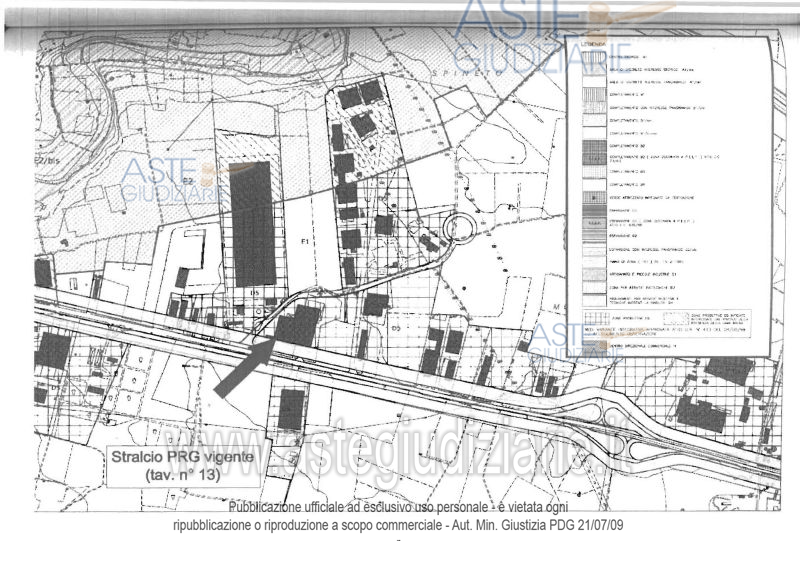This screenshot has width=800, height=561.
Task: Click the D3 zone label
Action: 395,327
